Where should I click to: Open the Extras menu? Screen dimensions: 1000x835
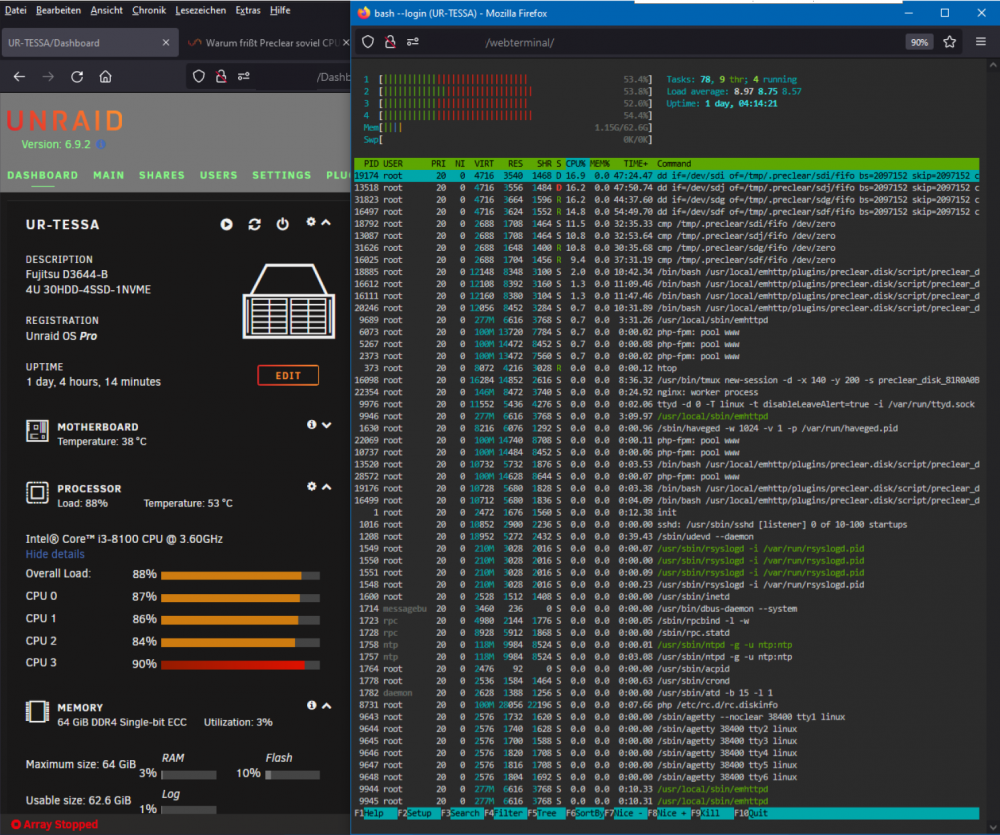coord(247,10)
